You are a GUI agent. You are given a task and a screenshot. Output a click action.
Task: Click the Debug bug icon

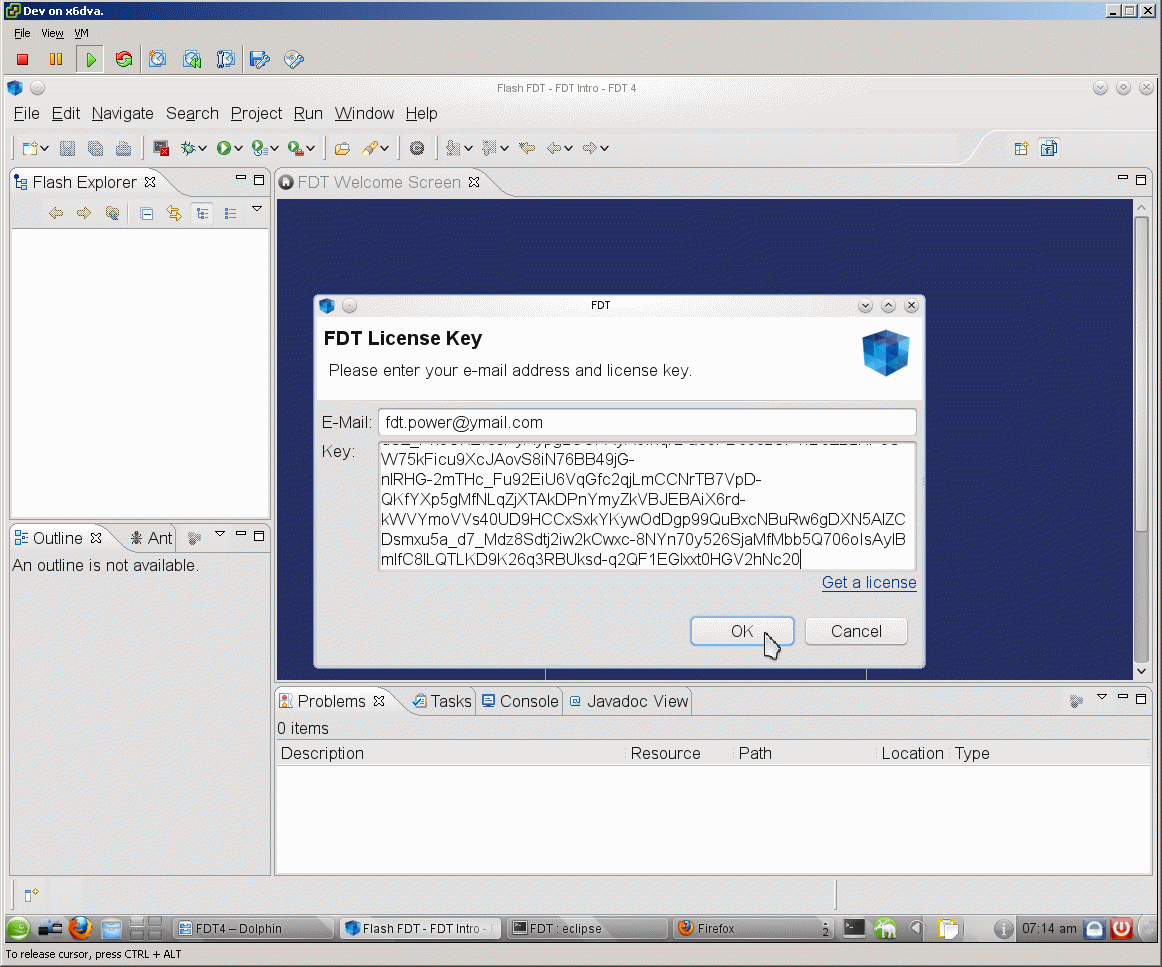[188, 148]
